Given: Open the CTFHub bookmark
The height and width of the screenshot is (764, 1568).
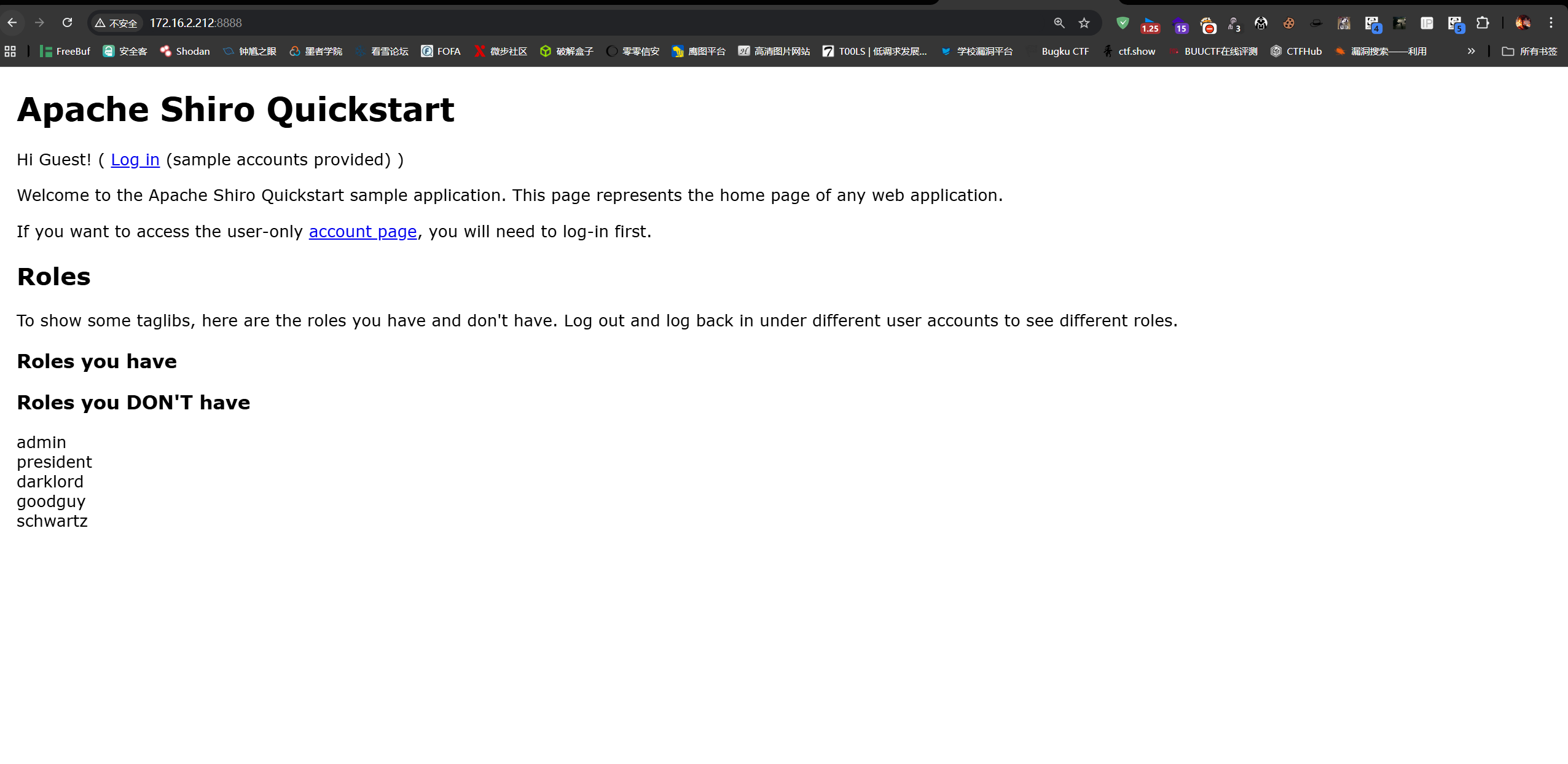Looking at the screenshot, I should 1296,51.
